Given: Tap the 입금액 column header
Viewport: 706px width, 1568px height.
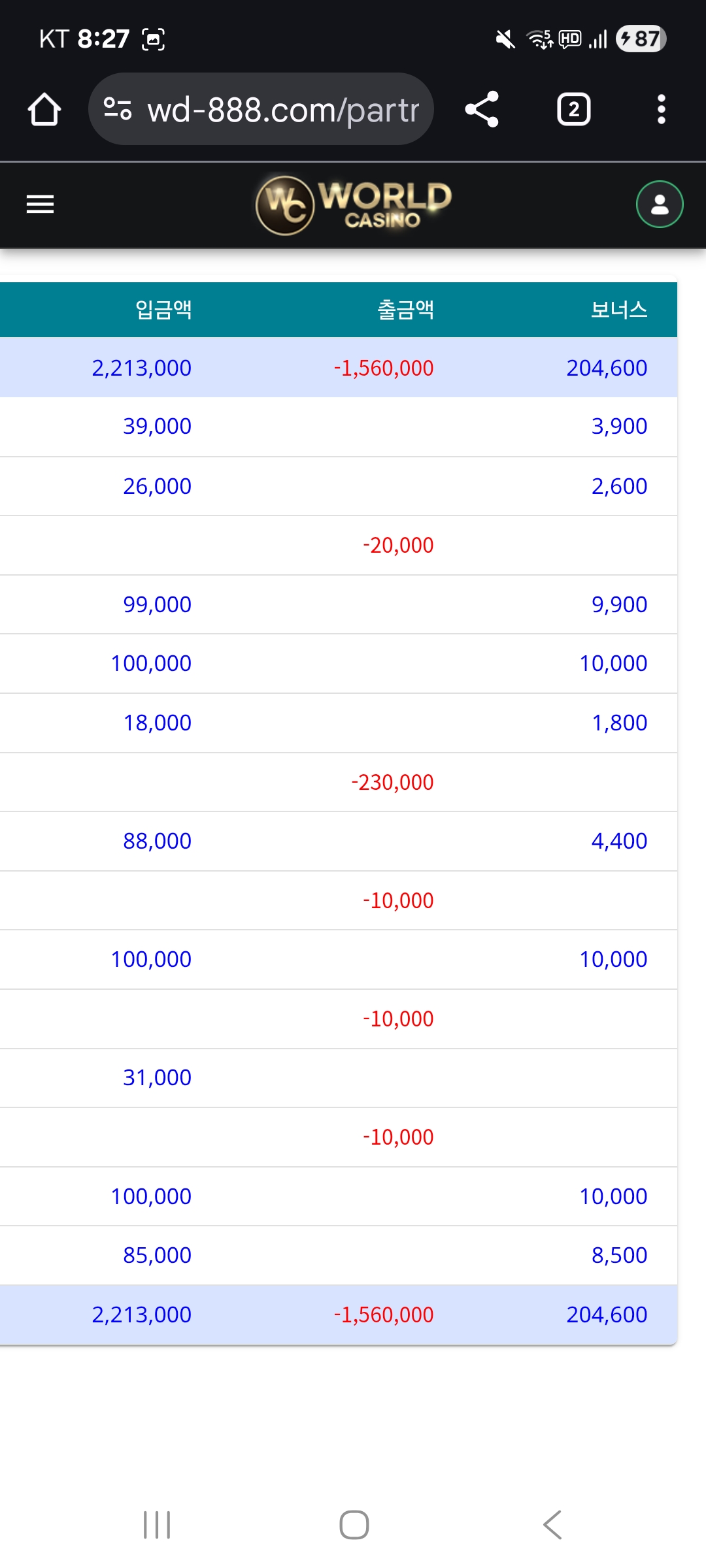Looking at the screenshot, I should pyautogui.click(x=163, y=310).
